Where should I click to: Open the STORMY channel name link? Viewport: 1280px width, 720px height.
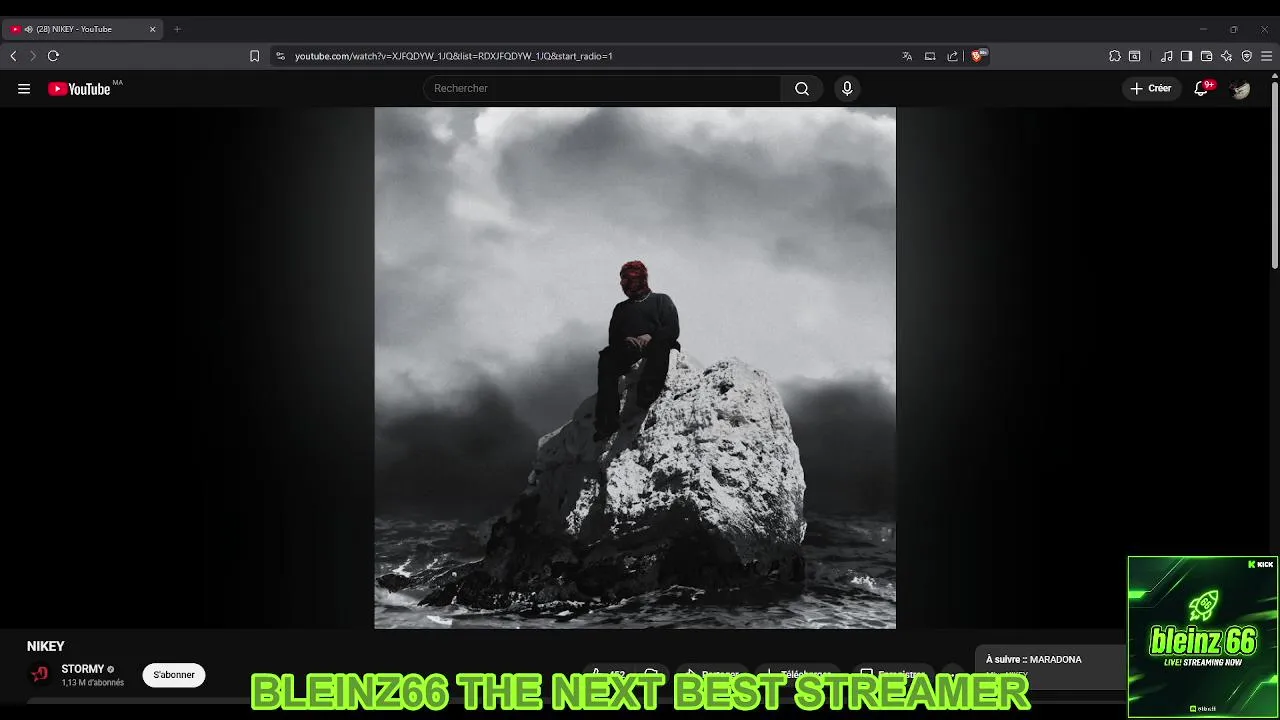coord(83,669)
